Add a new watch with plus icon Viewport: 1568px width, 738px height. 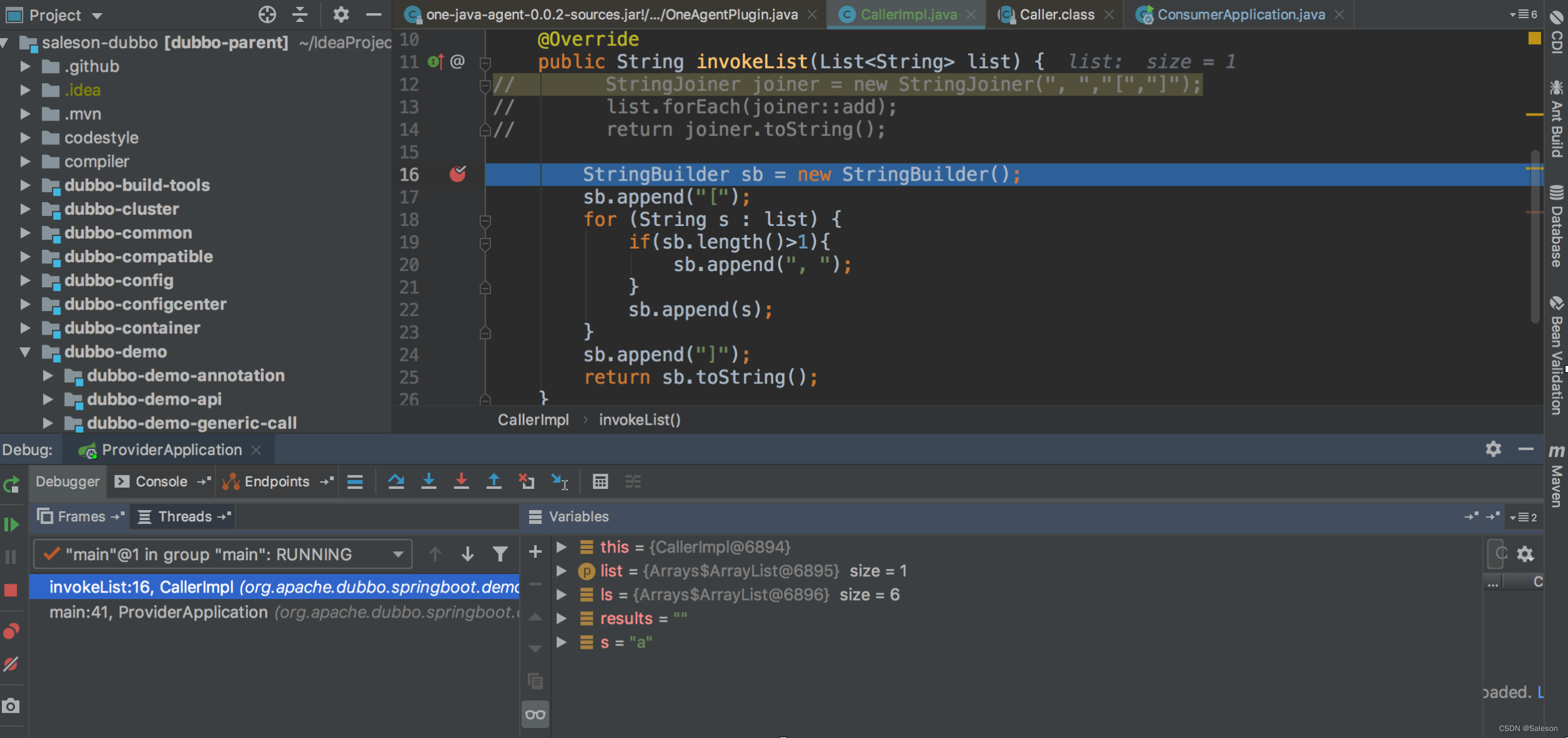[x=535, y=551]
